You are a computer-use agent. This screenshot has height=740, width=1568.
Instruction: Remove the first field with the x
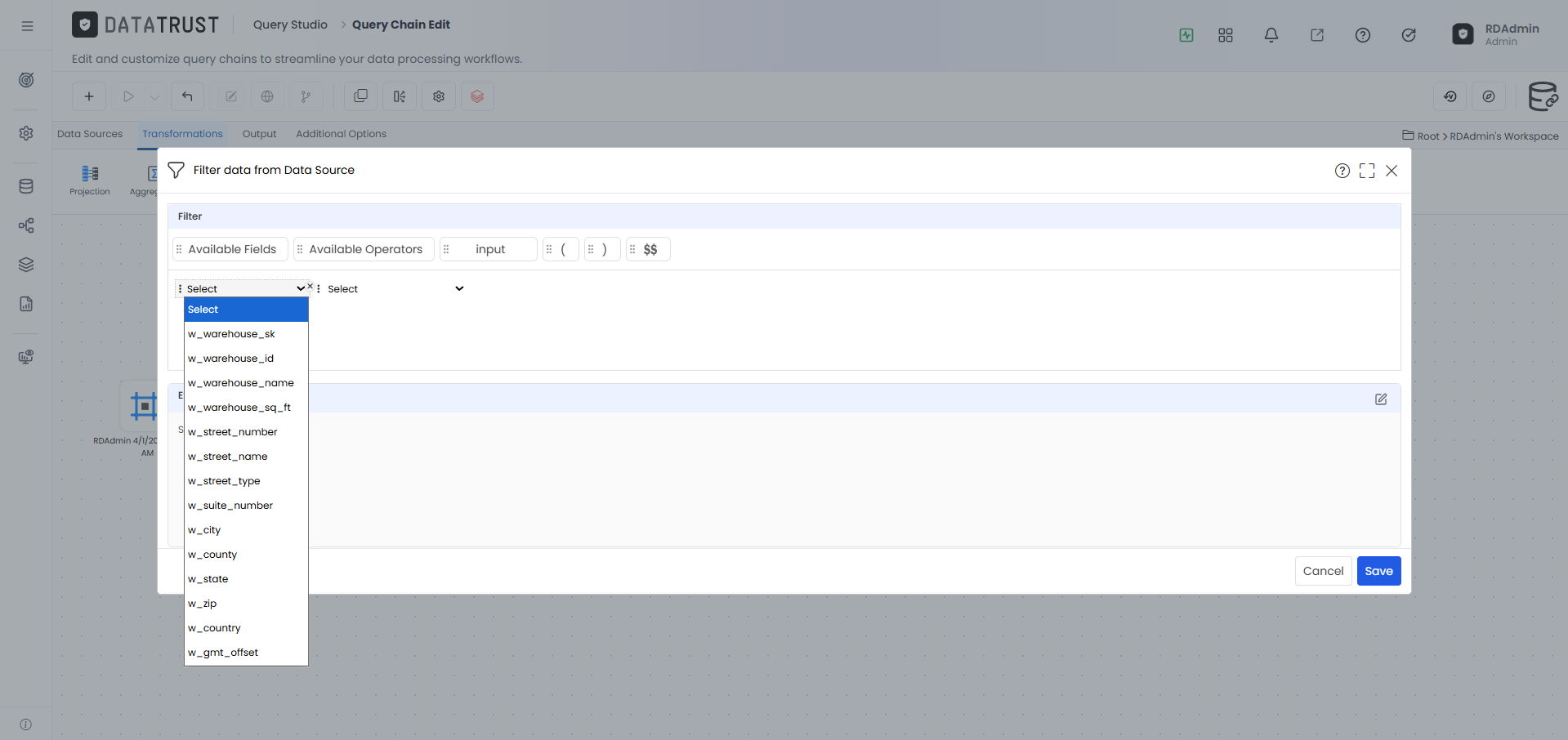point(310,286)
